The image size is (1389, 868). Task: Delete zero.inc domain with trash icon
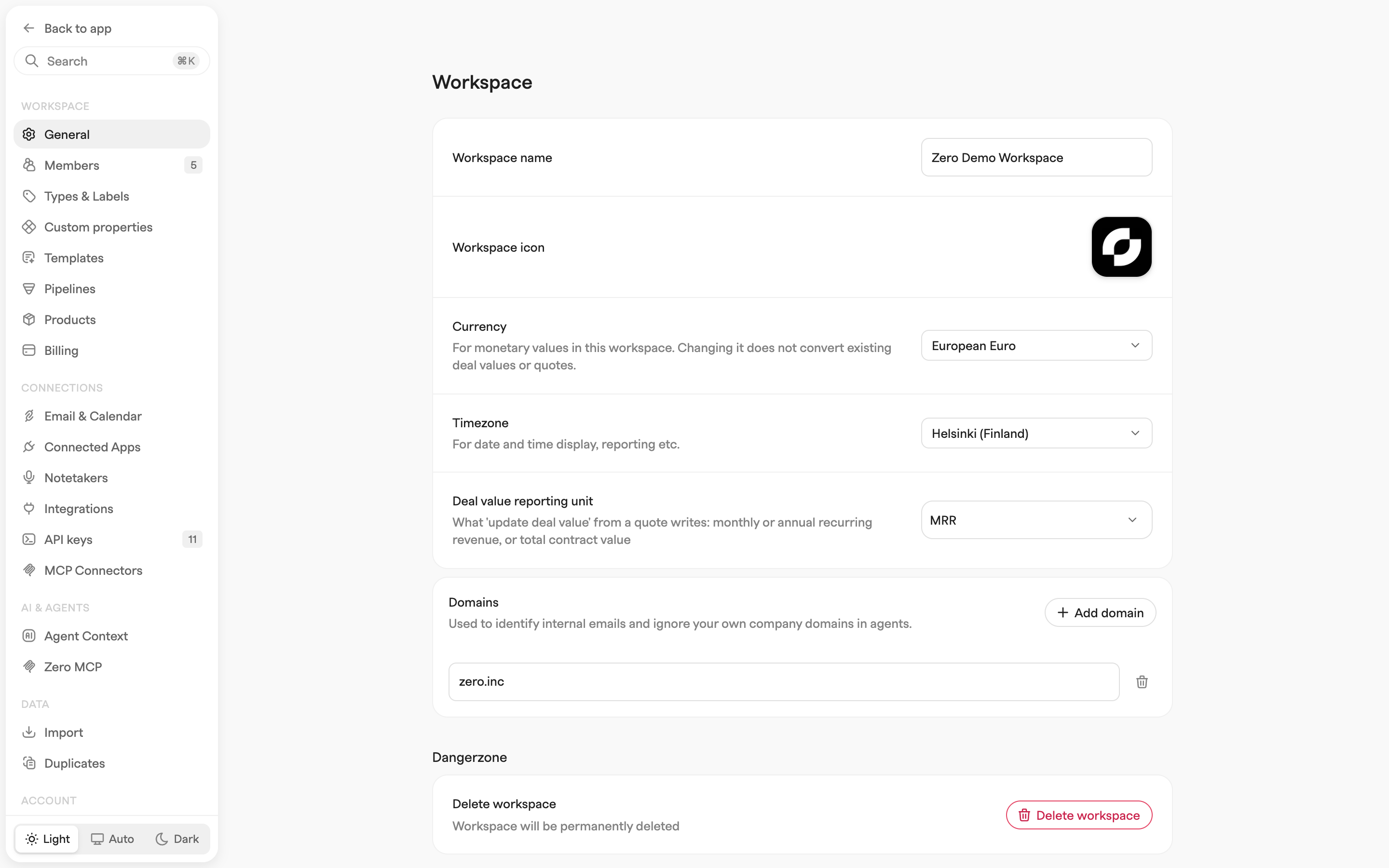(1142, 682)
